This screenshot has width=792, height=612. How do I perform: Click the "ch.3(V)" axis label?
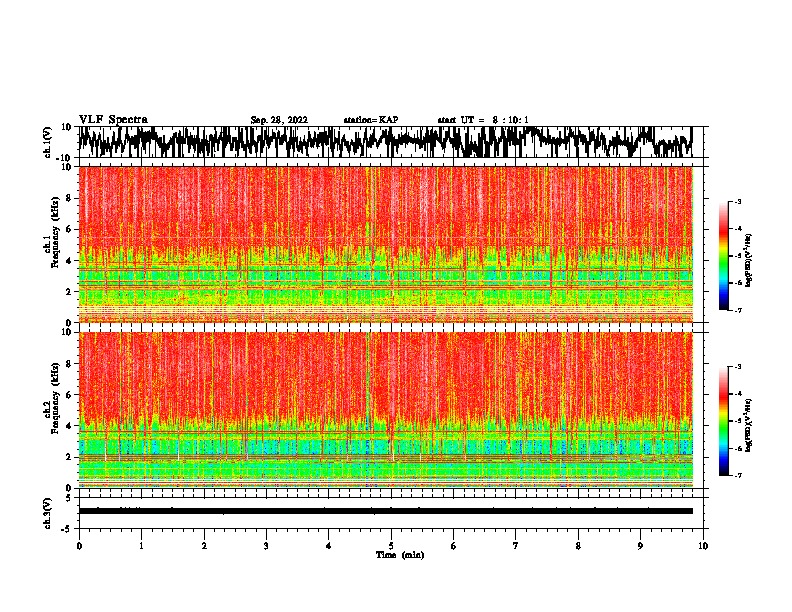48,514
